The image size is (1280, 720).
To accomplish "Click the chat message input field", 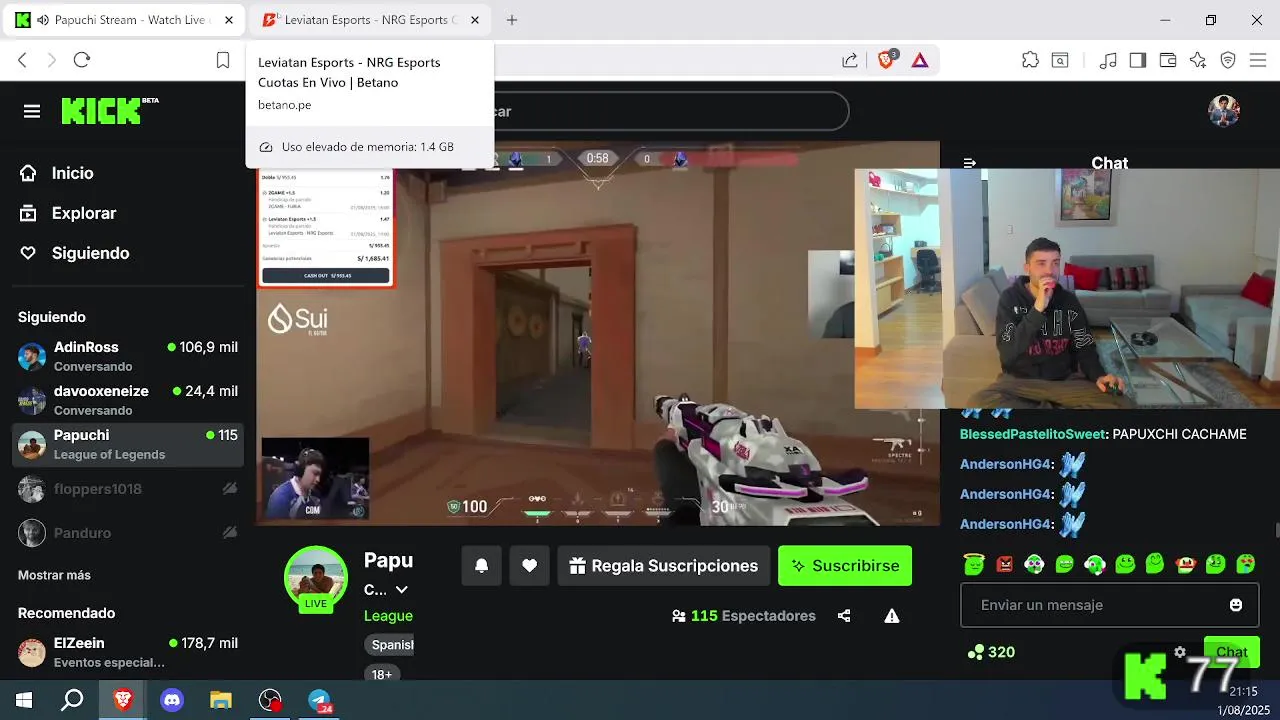I will 1095,605.
